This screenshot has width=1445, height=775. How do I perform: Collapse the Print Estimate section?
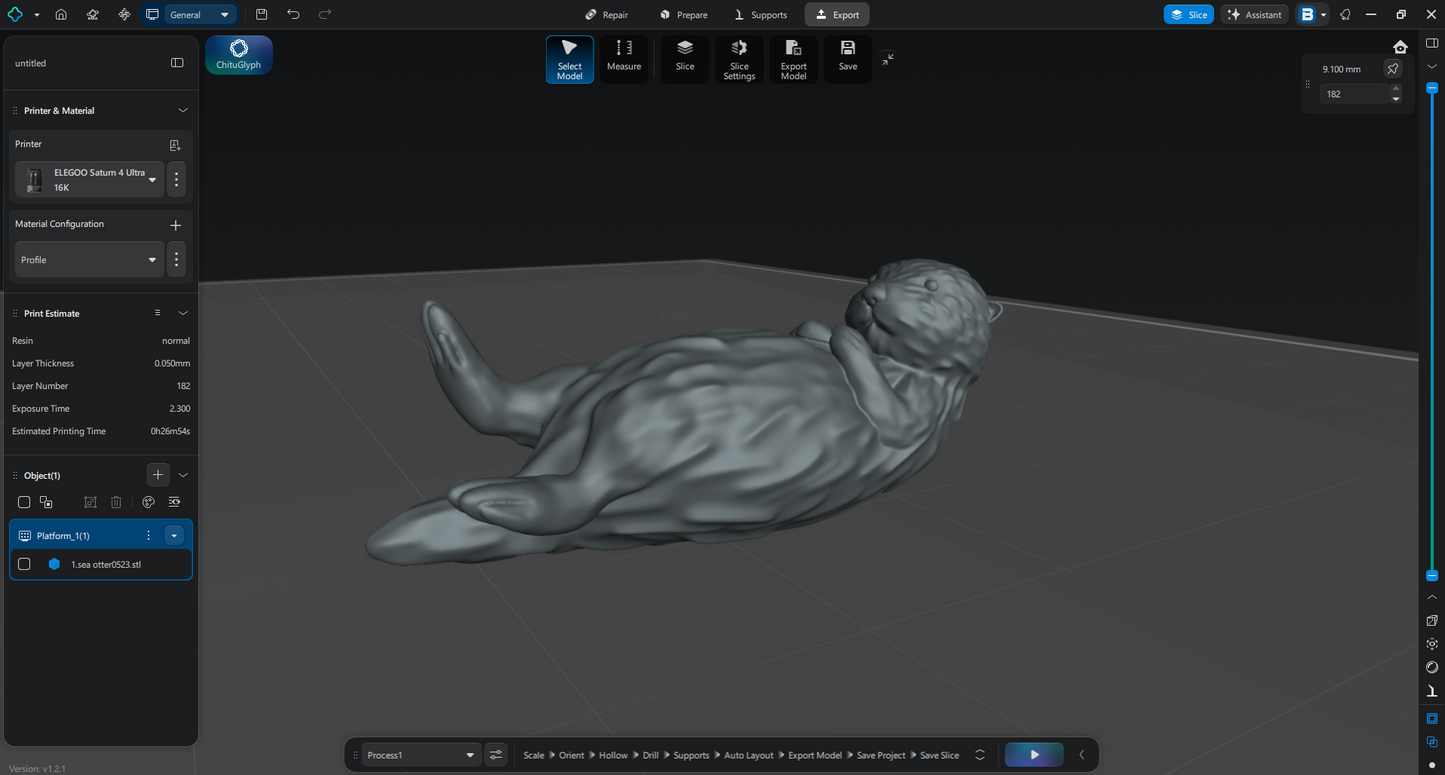pos(183,313)
